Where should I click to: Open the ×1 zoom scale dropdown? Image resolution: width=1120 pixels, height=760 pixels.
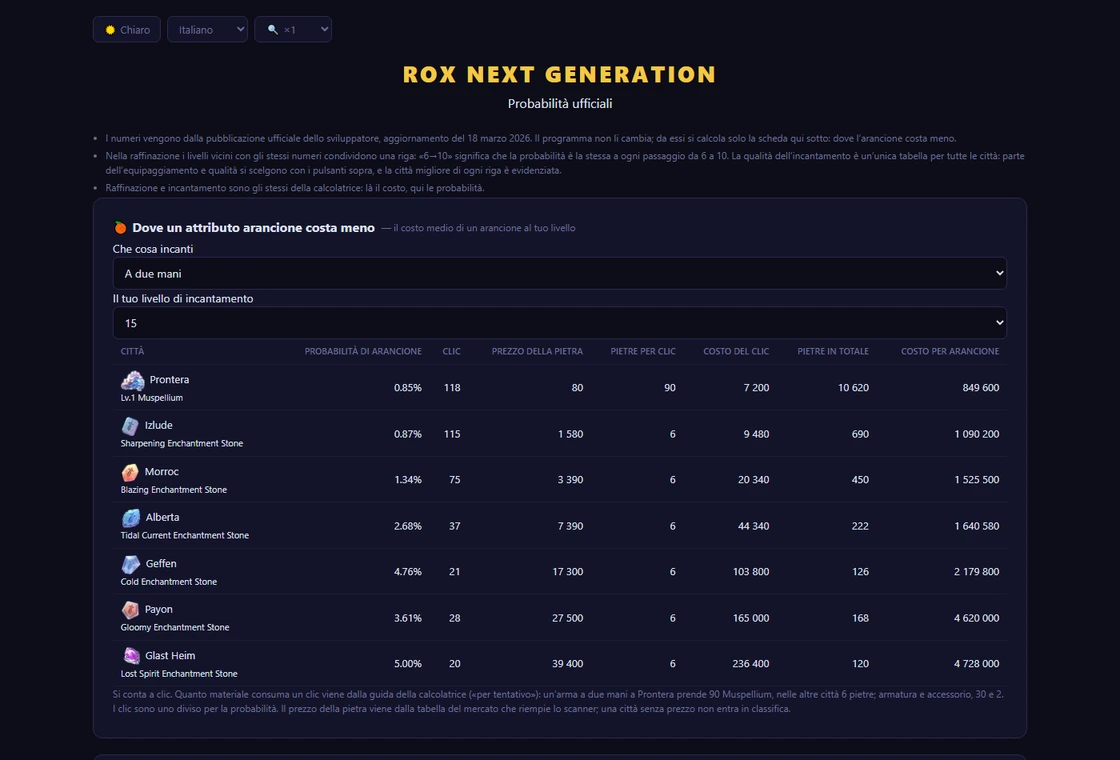coord(293,29)
